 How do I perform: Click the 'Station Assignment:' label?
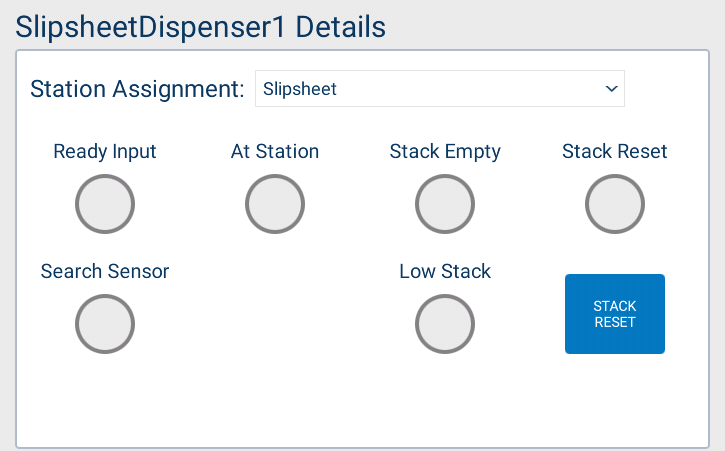pos(137,89)
